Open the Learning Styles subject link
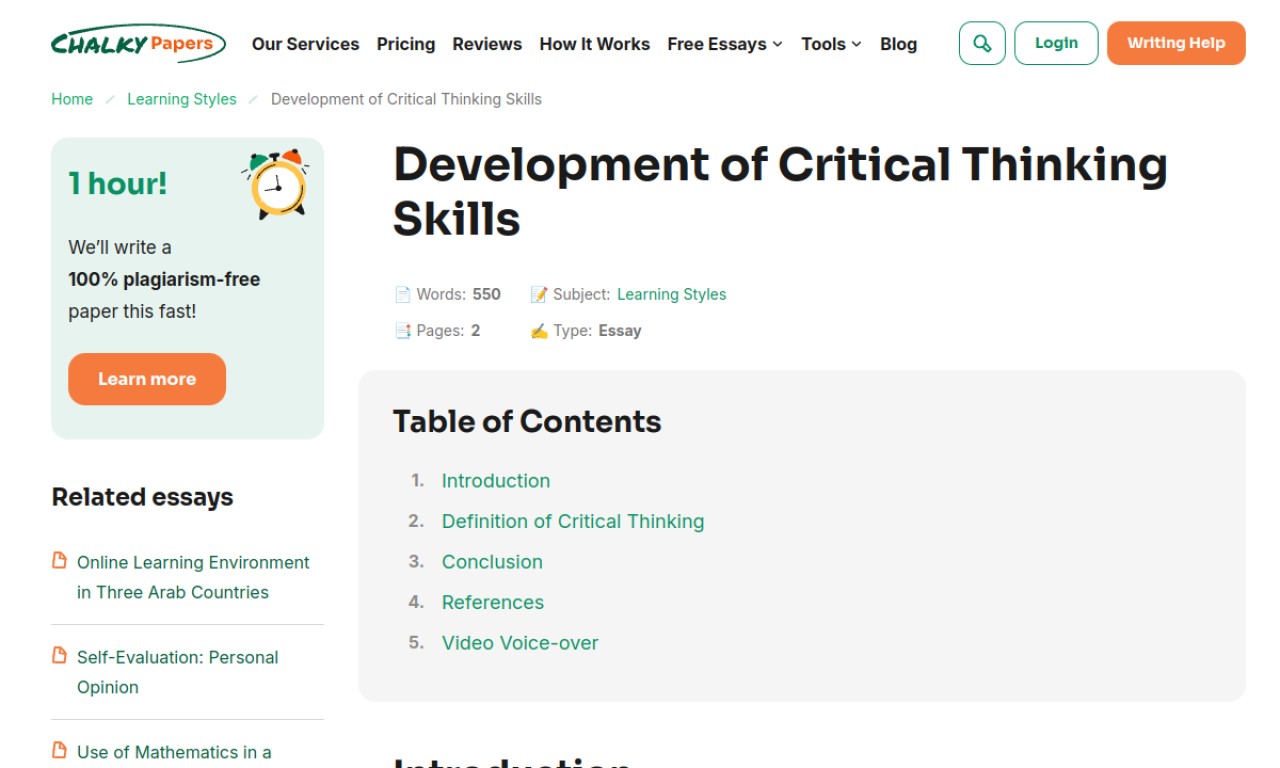Screen dimensions: 1280x768 tap(672, 294)
